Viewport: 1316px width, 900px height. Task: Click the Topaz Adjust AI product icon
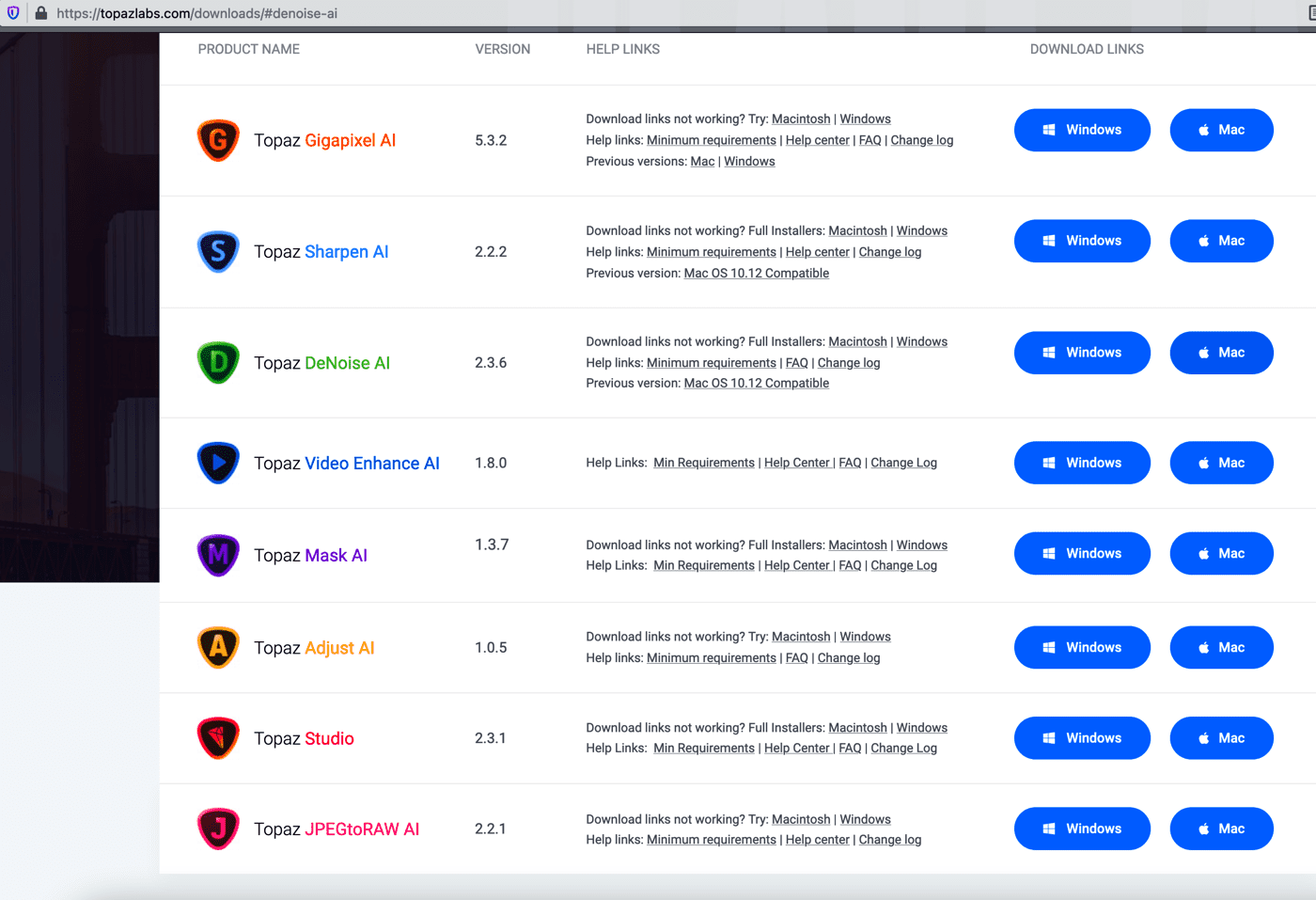click(218, 647)
